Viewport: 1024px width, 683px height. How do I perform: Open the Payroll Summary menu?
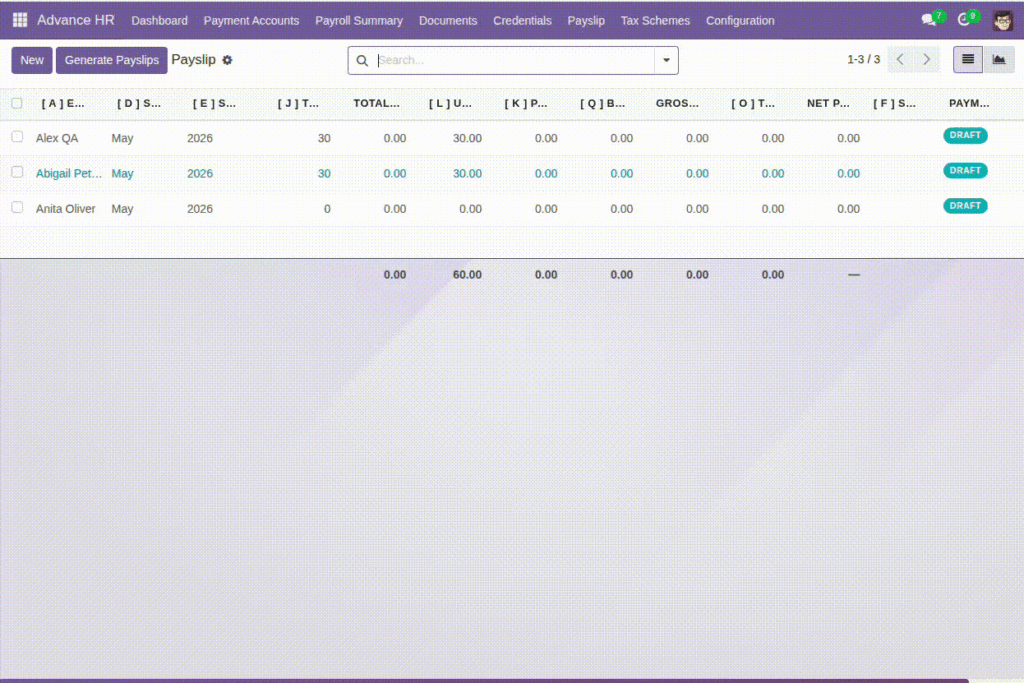coord(359,21)
